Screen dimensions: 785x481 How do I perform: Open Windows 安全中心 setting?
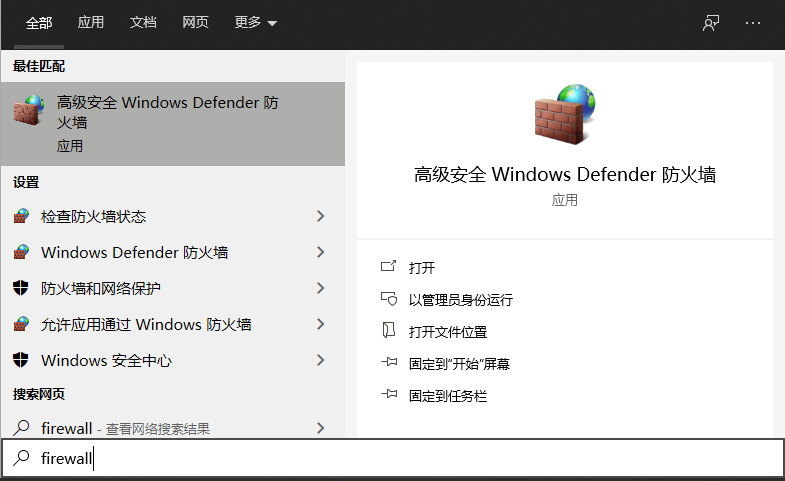coord(173,360)
